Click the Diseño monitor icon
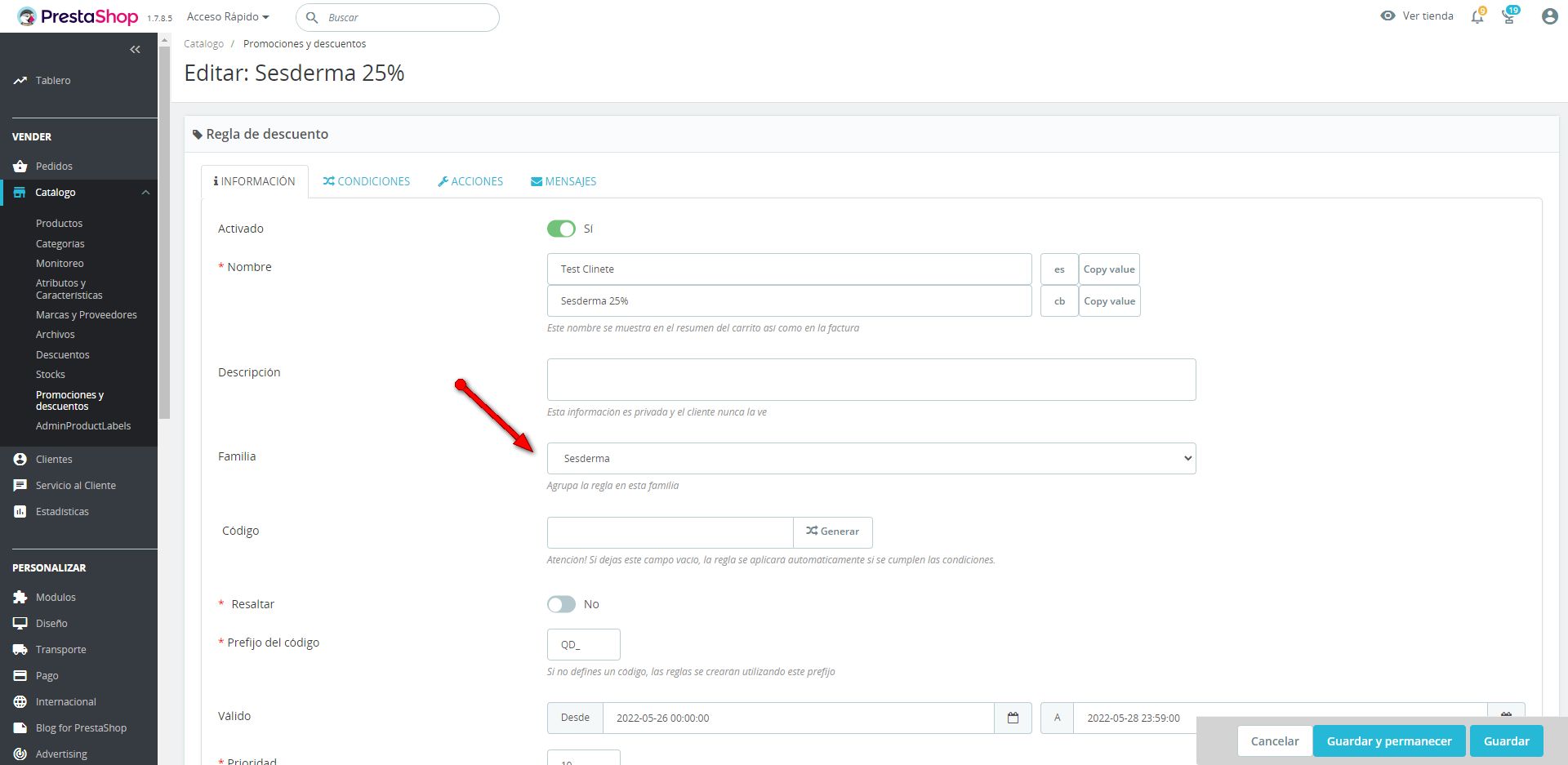This screenshot has width=1568, height=765. tap(20, 624)
